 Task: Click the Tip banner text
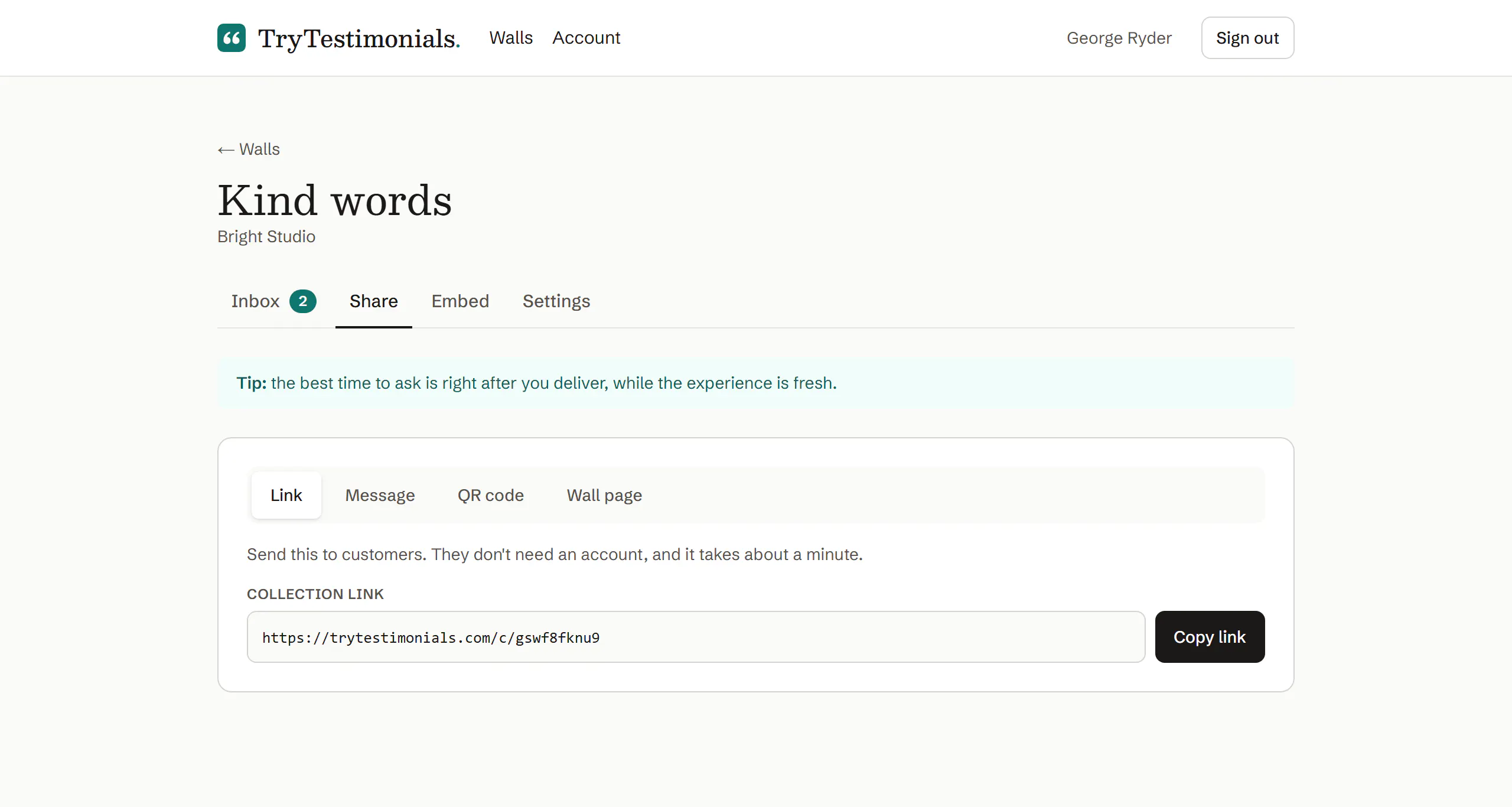[x=536, y=383]
